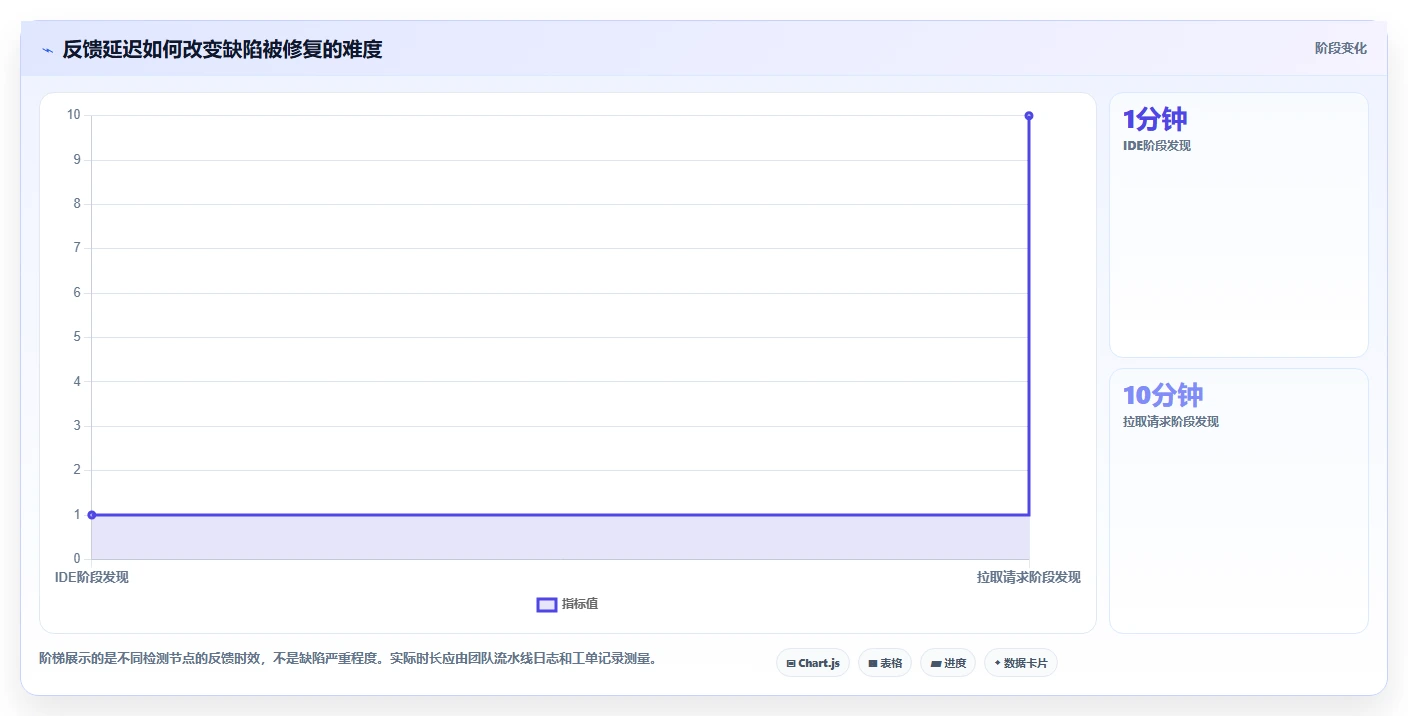Click the 指标值 legend label
1408x716 pixels.
point(580,604)
